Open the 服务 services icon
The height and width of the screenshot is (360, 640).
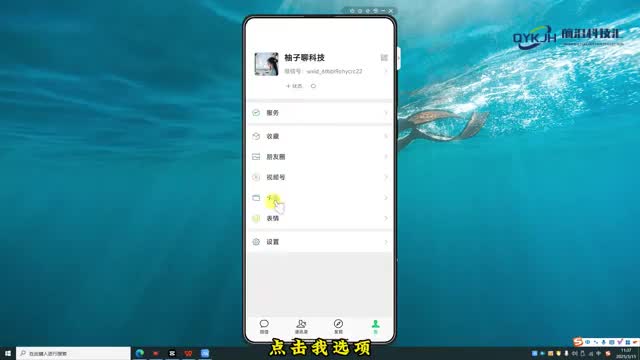coord(256,113)
